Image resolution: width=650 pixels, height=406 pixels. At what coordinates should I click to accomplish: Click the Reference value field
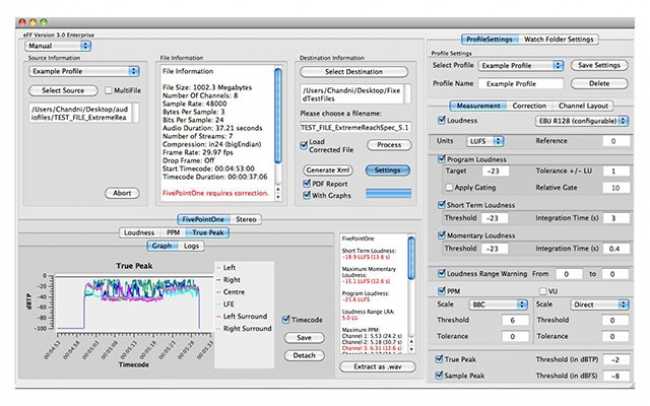(616, 141)
